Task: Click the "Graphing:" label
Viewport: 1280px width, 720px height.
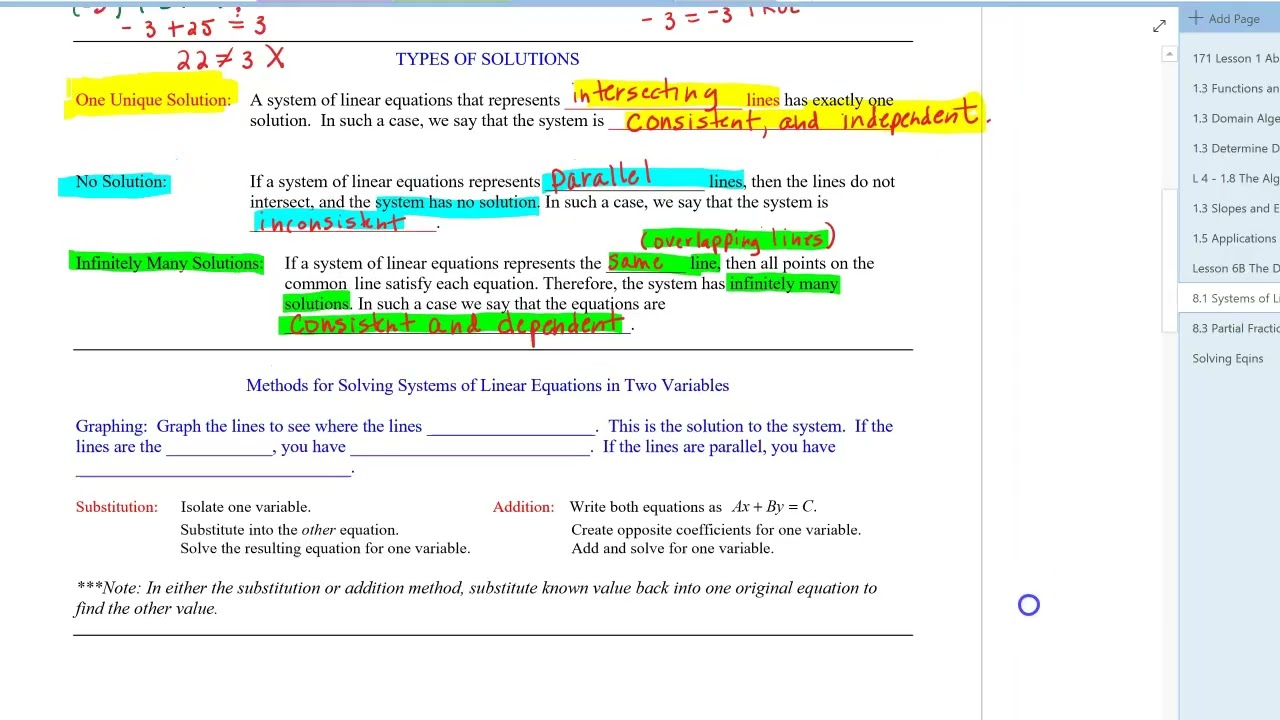Action: 112,426
